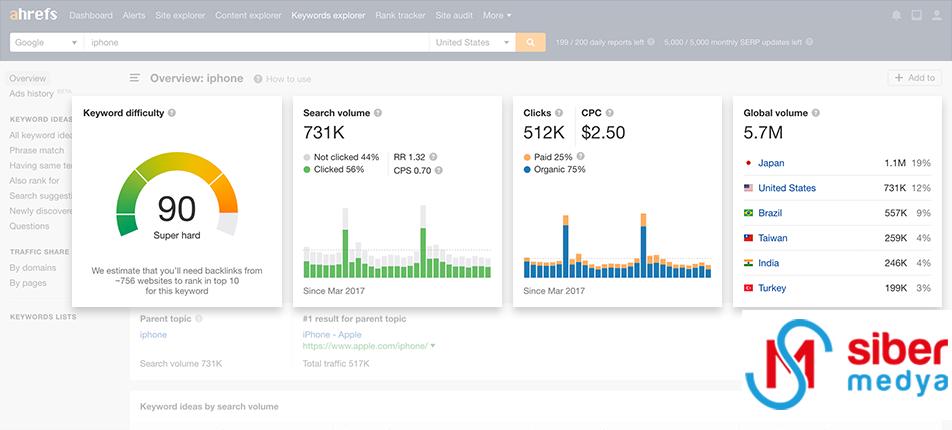
Task: Expand the apple.com URL dropdown arrow
Action: 433,346
